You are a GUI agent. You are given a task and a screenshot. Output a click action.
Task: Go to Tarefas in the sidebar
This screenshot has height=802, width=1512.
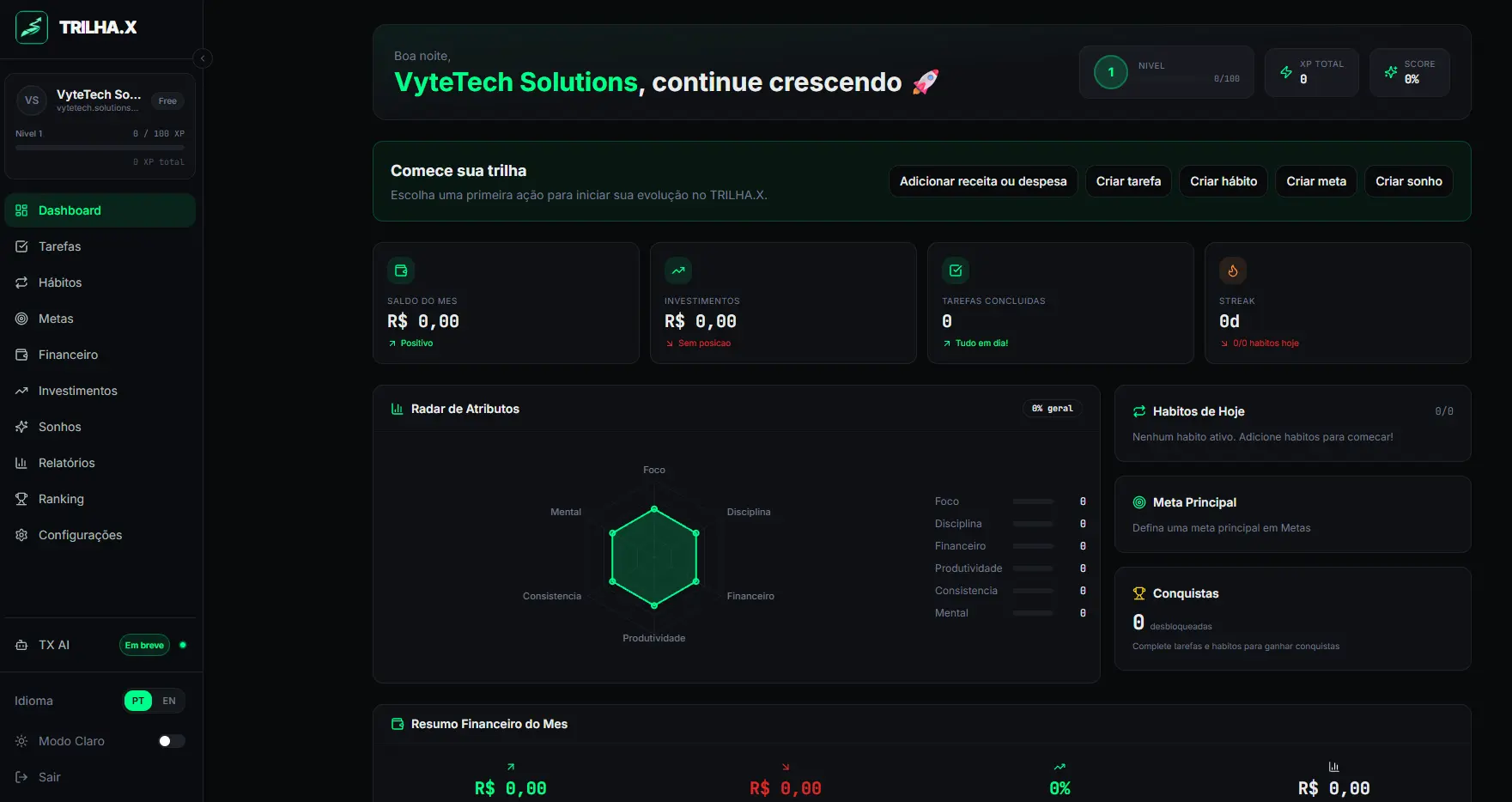(x=100, y=246)
